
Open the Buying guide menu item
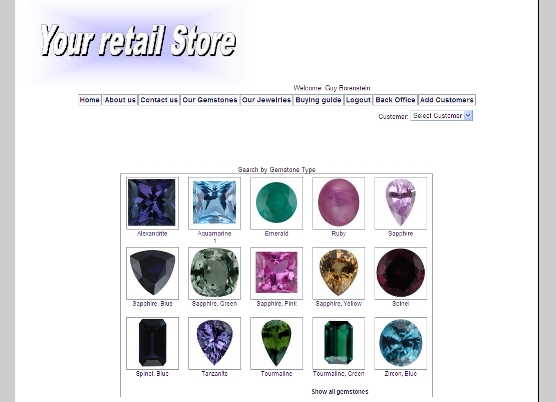coord(318,100)
